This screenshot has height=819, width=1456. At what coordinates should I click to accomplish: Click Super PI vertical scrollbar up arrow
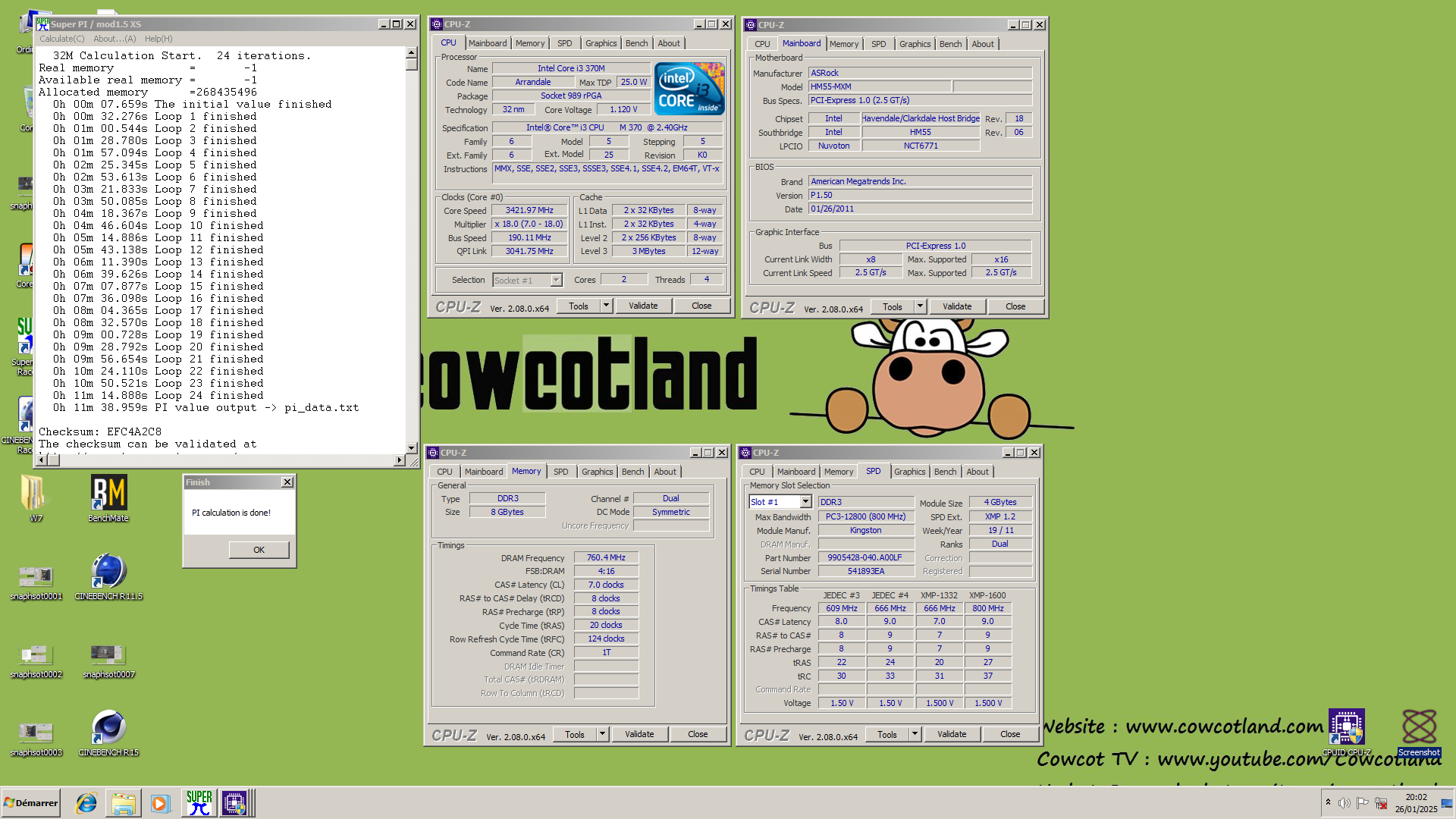coord(412,52)
